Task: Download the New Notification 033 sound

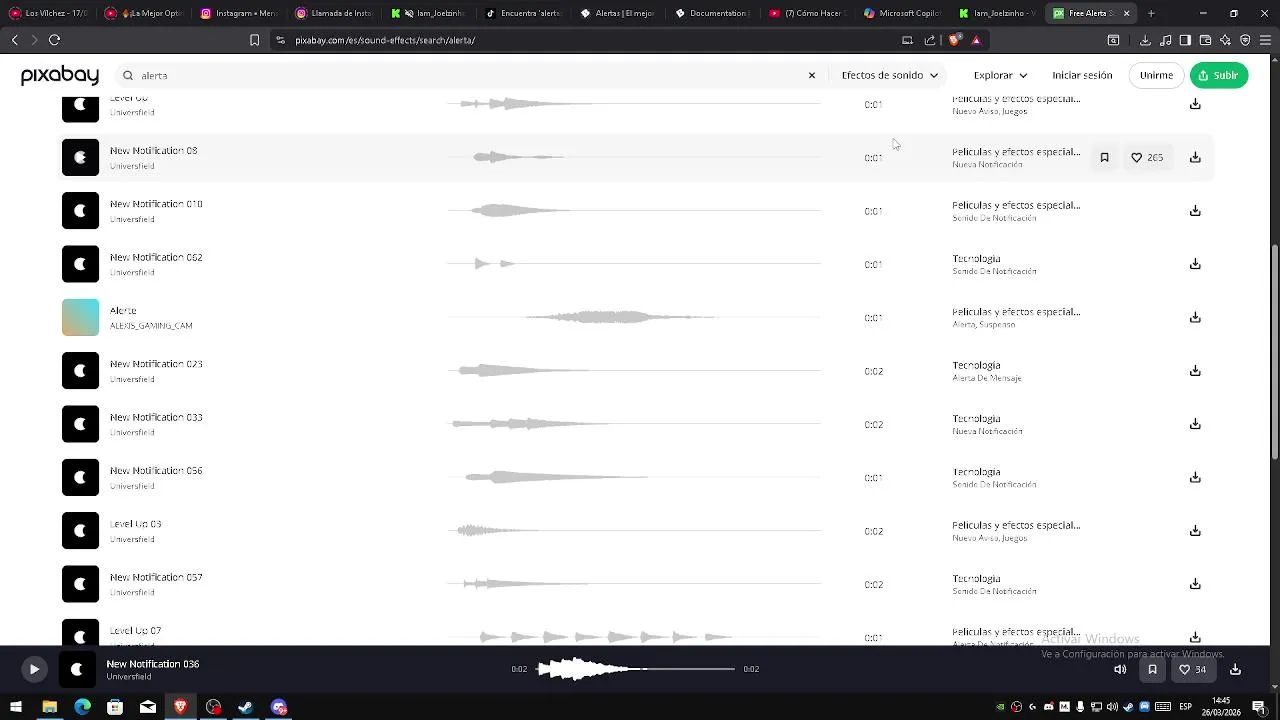Action: click(1195, 424)
